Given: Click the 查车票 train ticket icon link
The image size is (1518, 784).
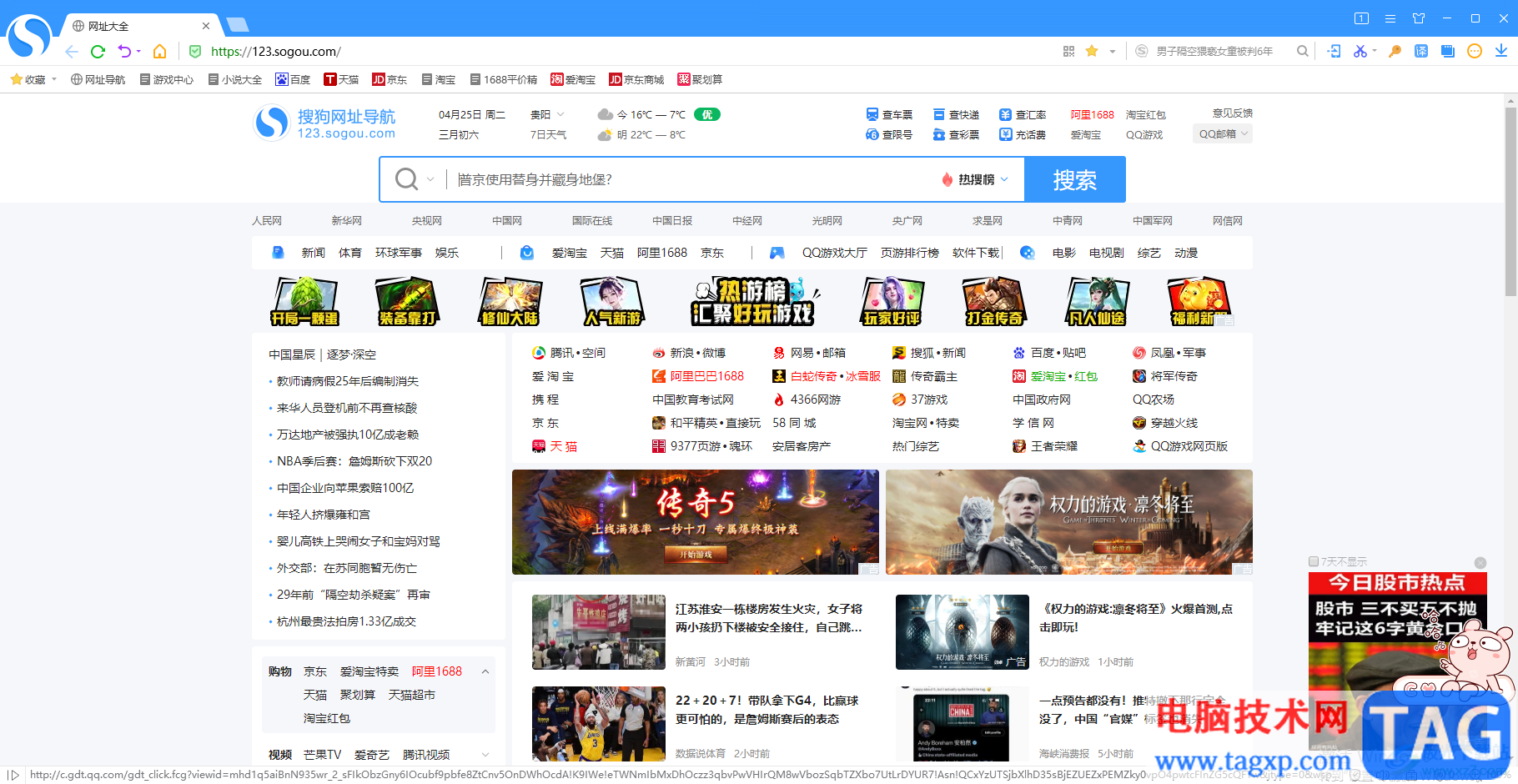Looking at the screenshot, I should click(872, 114).
